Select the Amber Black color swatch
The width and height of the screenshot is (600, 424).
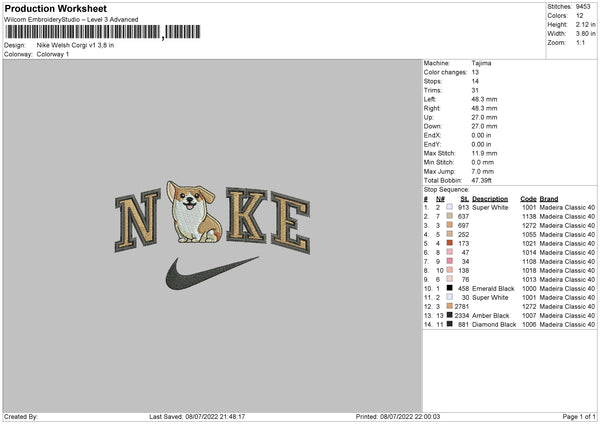pyautogui.click(x=450, y=315)
